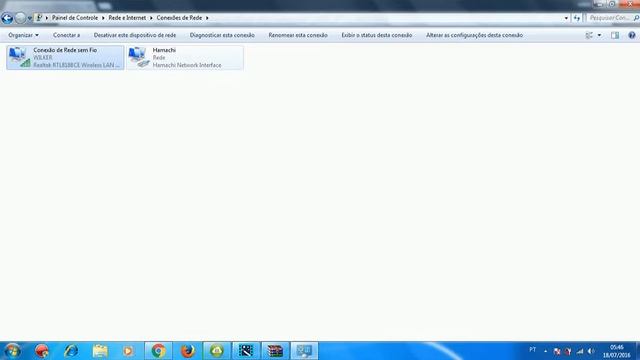The image size is (640, 360).
Task: Launch Windows Media Player from the taskbar
Action: point(128,351)
